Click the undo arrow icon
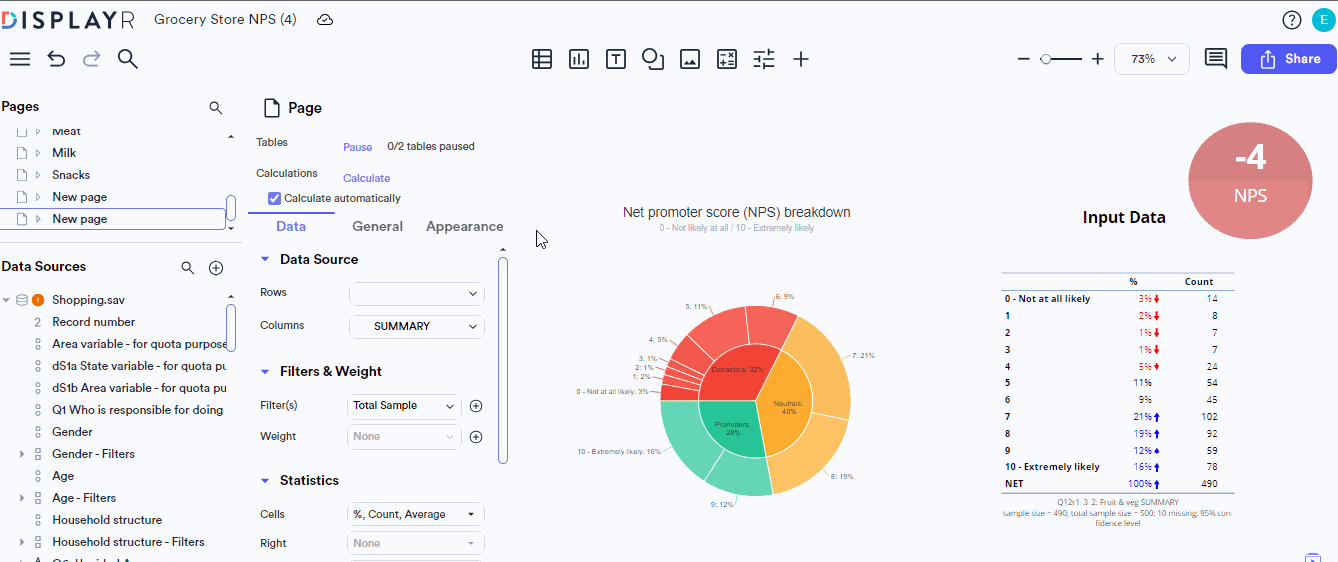 pyautogui.click(x=56, y=59)
